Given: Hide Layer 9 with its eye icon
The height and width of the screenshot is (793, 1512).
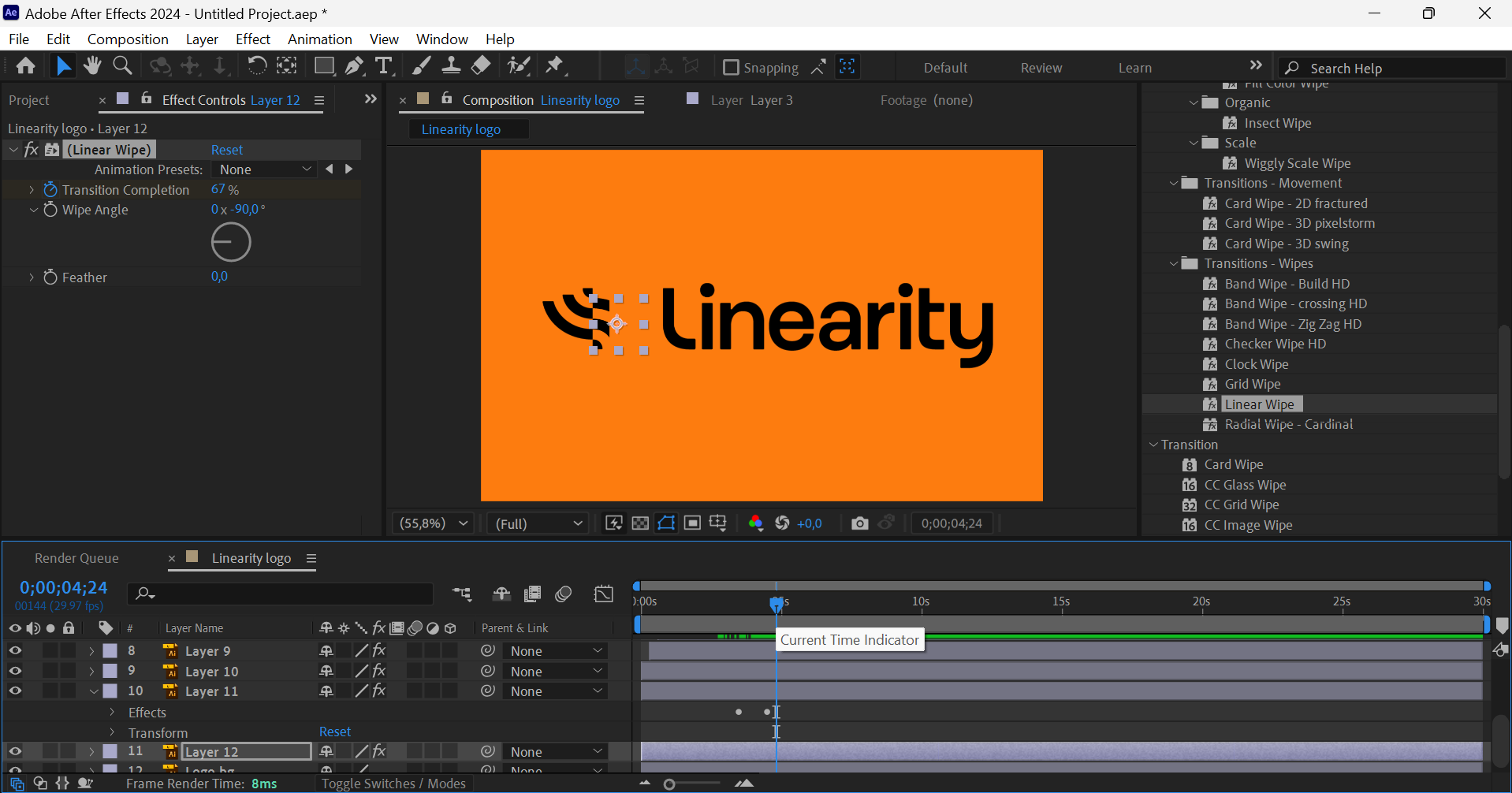Looking at the screenshot, I should tap(15, 651).
